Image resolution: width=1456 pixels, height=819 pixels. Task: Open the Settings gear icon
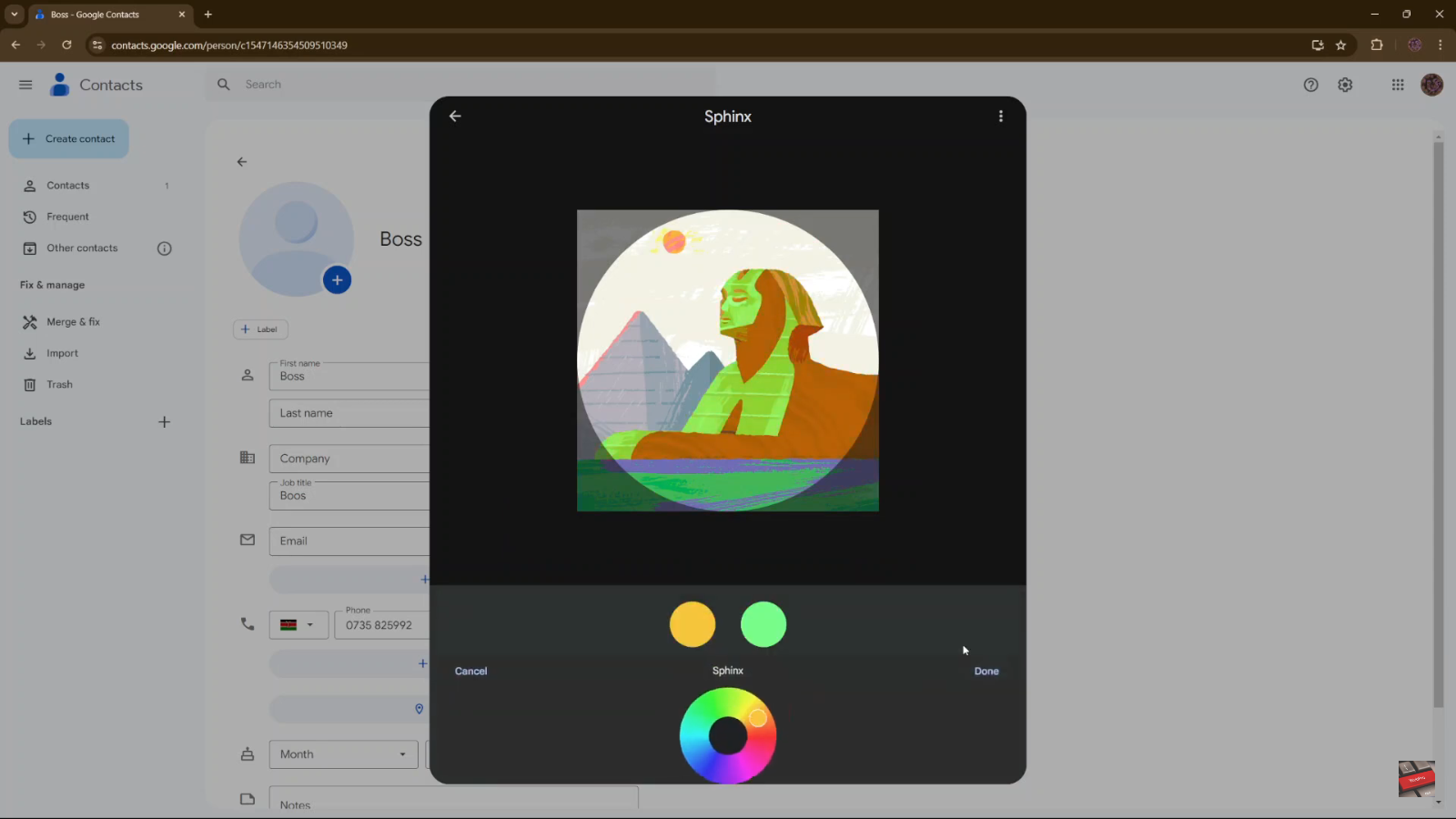tap(1345, 85)
